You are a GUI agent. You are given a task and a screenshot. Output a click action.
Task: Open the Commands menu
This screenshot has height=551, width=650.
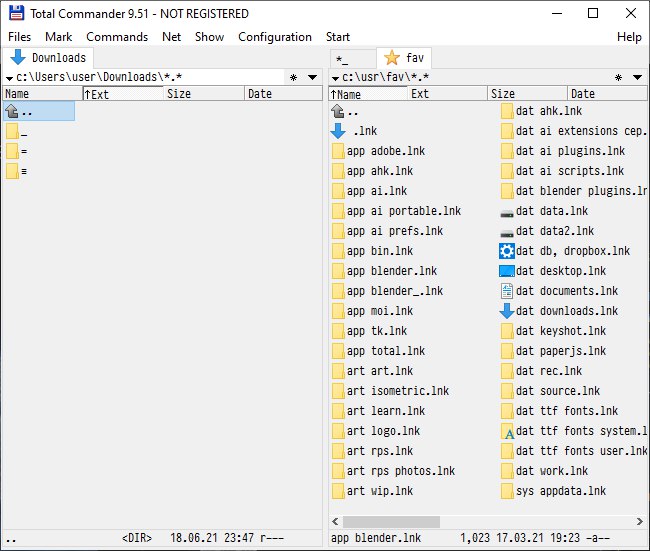pyautogui.click(x=117, y=37)
